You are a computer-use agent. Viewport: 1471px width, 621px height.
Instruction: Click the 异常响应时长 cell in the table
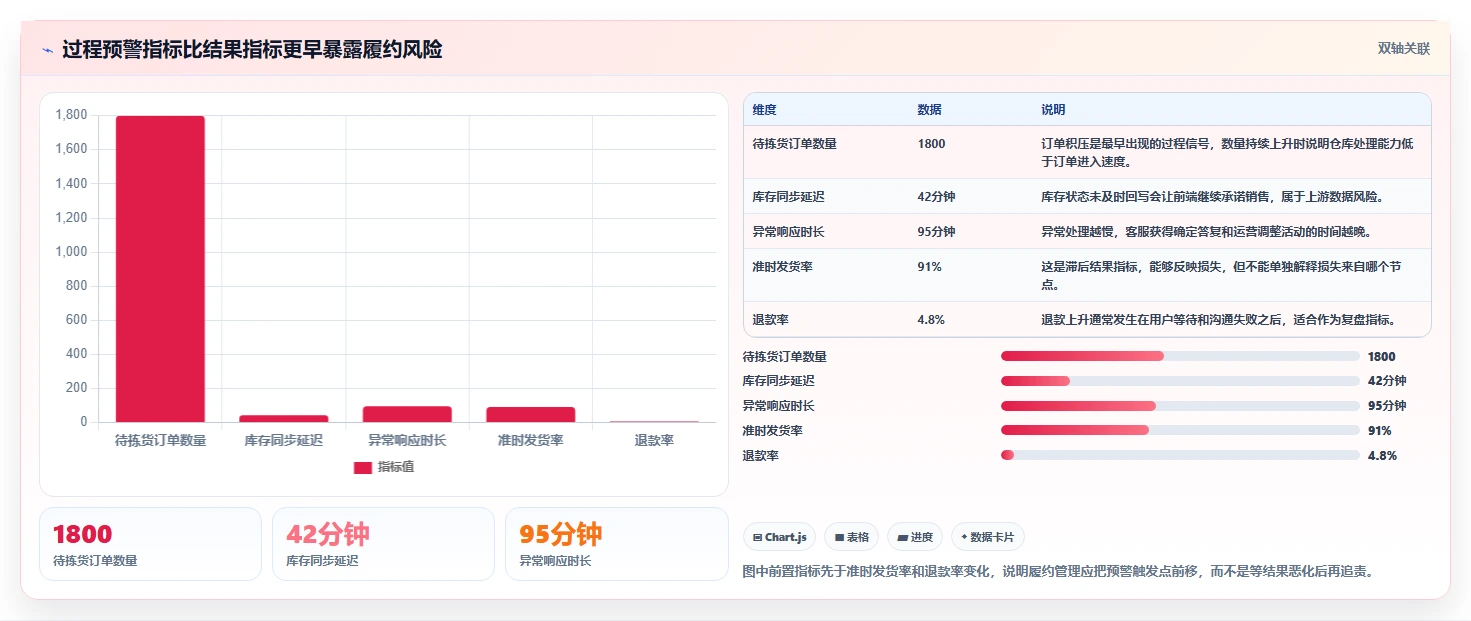[788, 232]
